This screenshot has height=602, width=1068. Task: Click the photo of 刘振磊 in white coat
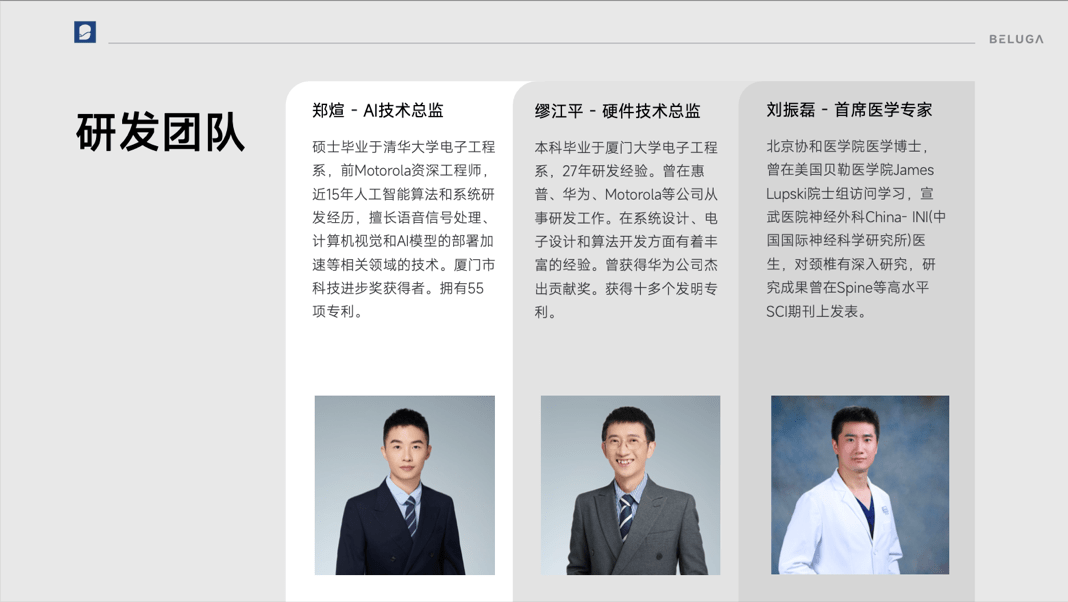tap(860, 485)
